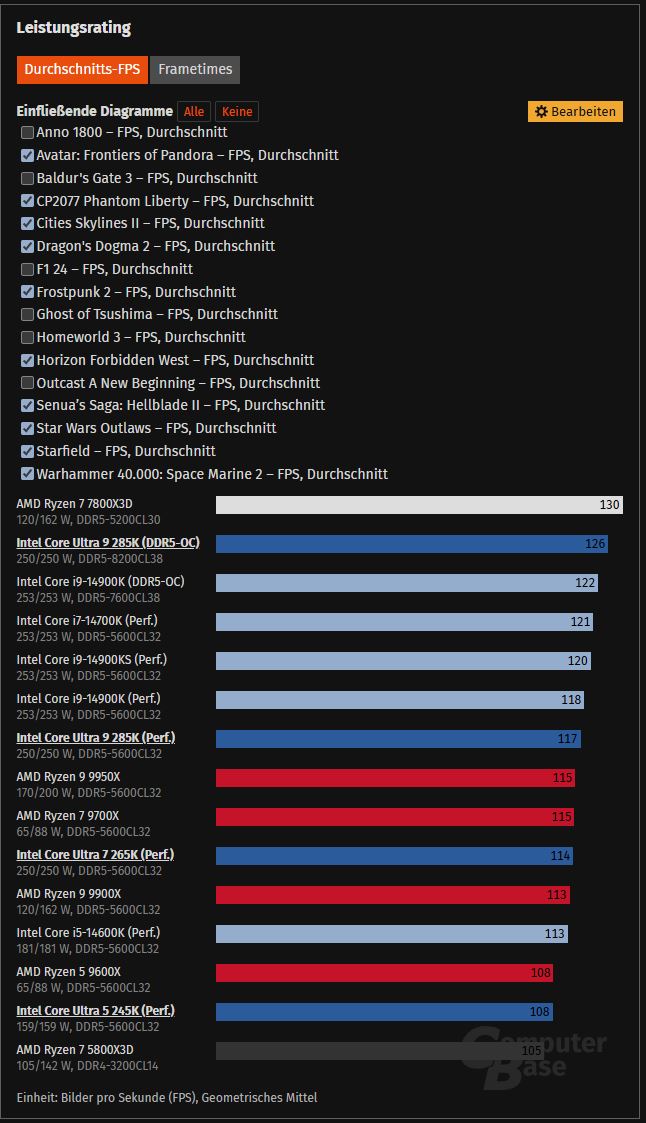Open Intel Core Ultra 9 285K (Perf.) link

click(96, 738)
